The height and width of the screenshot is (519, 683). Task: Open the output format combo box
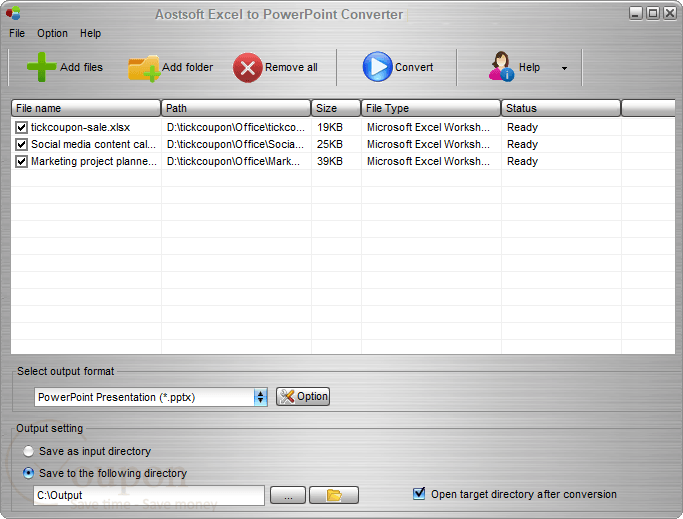pyautogui.click(x=151, y=397)
